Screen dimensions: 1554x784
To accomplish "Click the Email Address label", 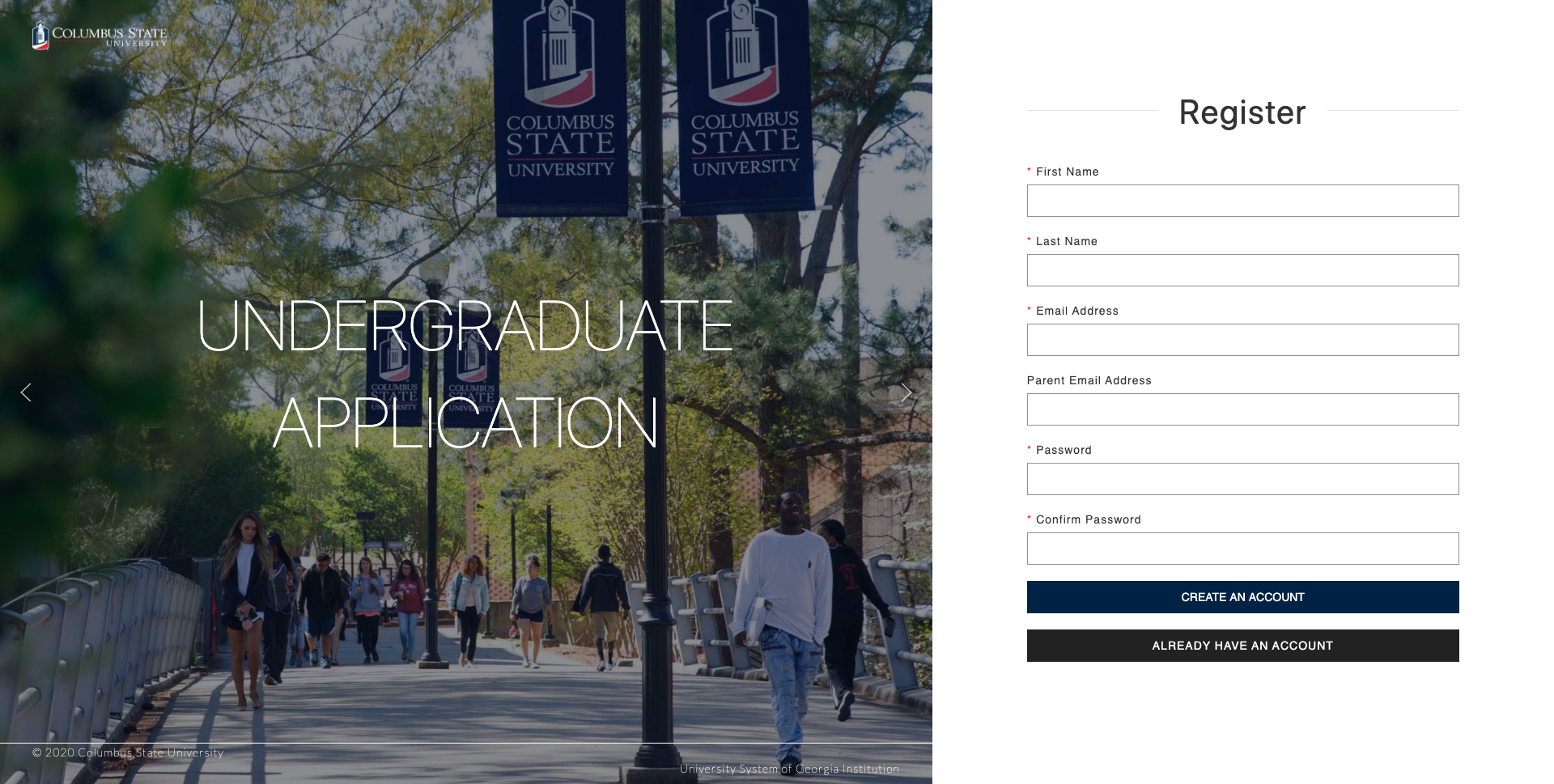I will pyautogui.click(x=1077, y=311).
